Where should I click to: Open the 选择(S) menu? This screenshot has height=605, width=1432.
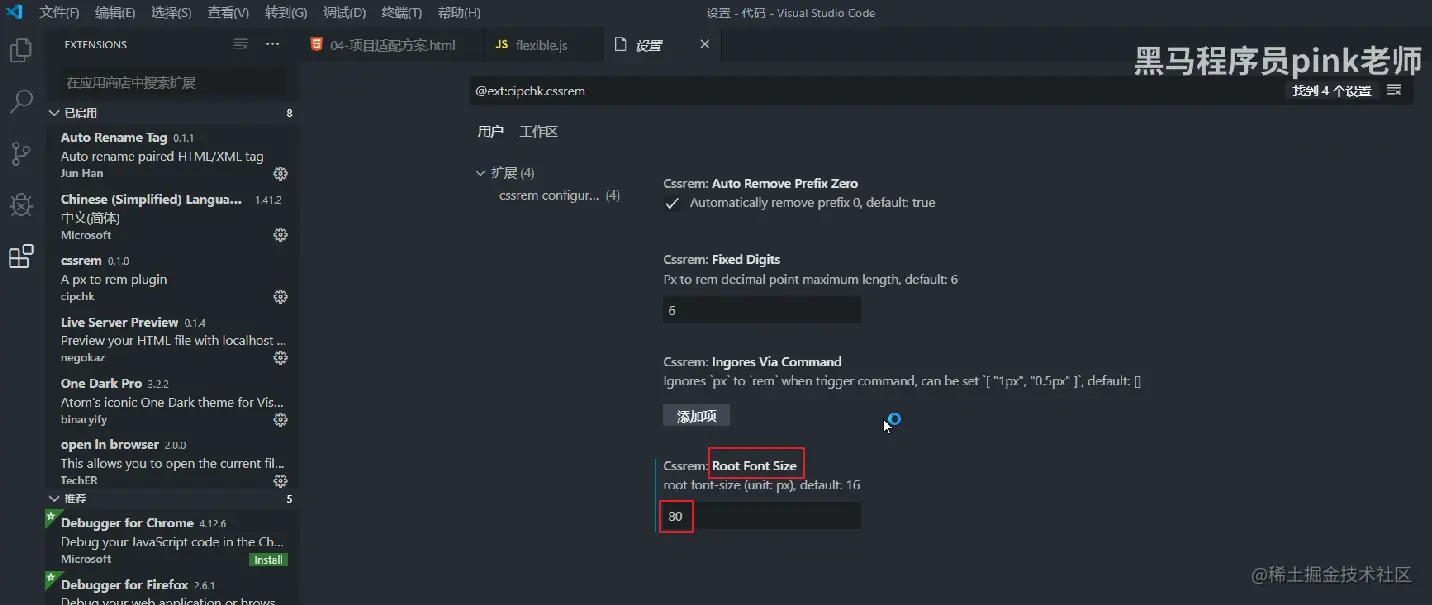(x=171, y=13)
